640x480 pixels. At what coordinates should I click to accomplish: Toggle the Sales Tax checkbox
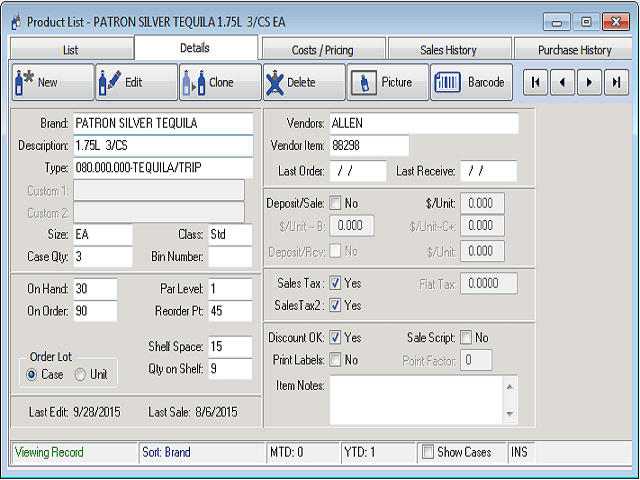pos(336,284)
